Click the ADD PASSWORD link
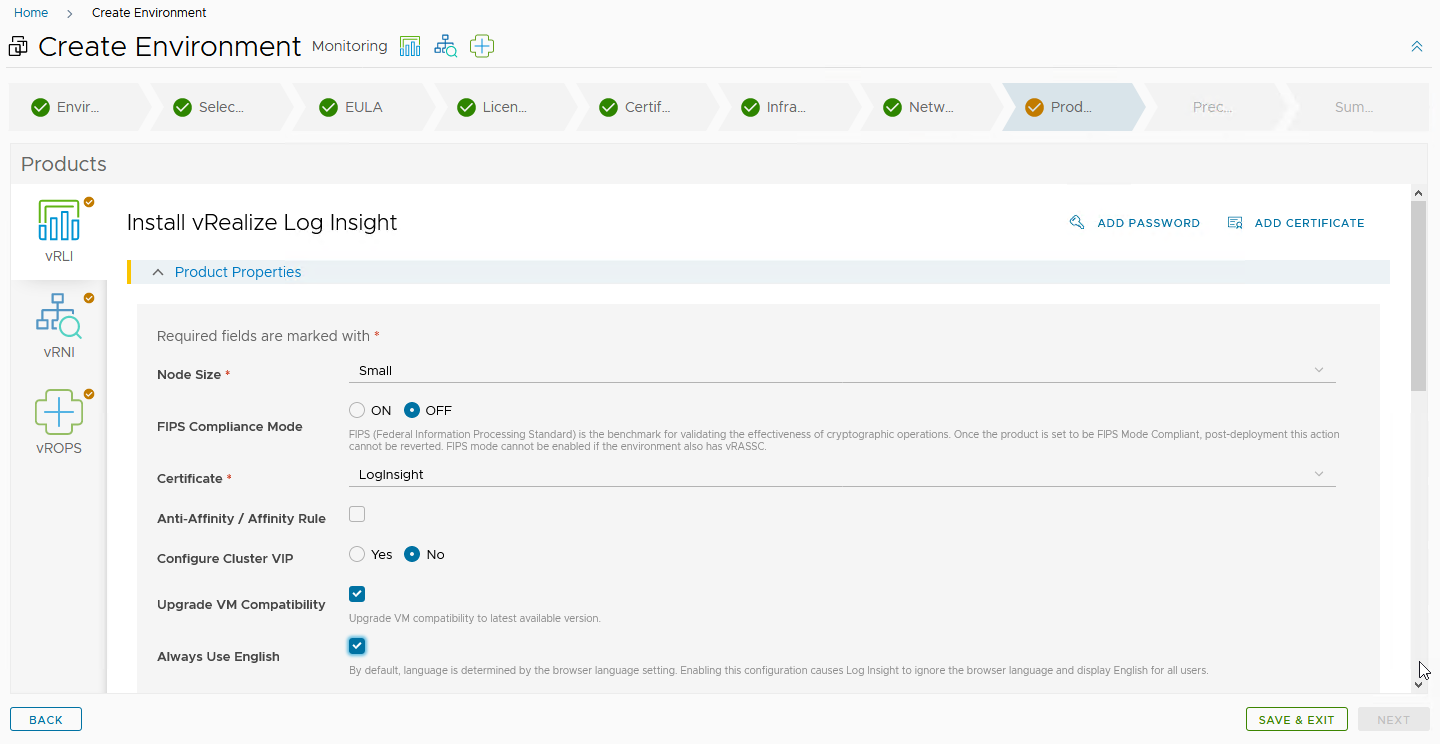The width and height of the screenshot is (1440, 744). pos(1135,223)
